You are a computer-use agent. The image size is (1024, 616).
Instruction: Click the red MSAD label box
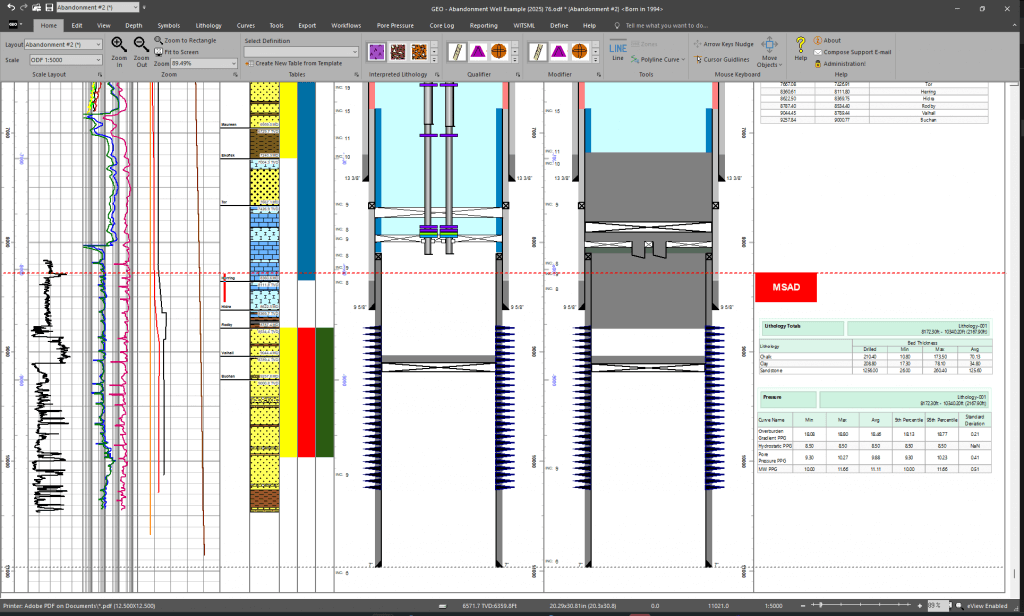pyautogui.click(x=786, y=287)
